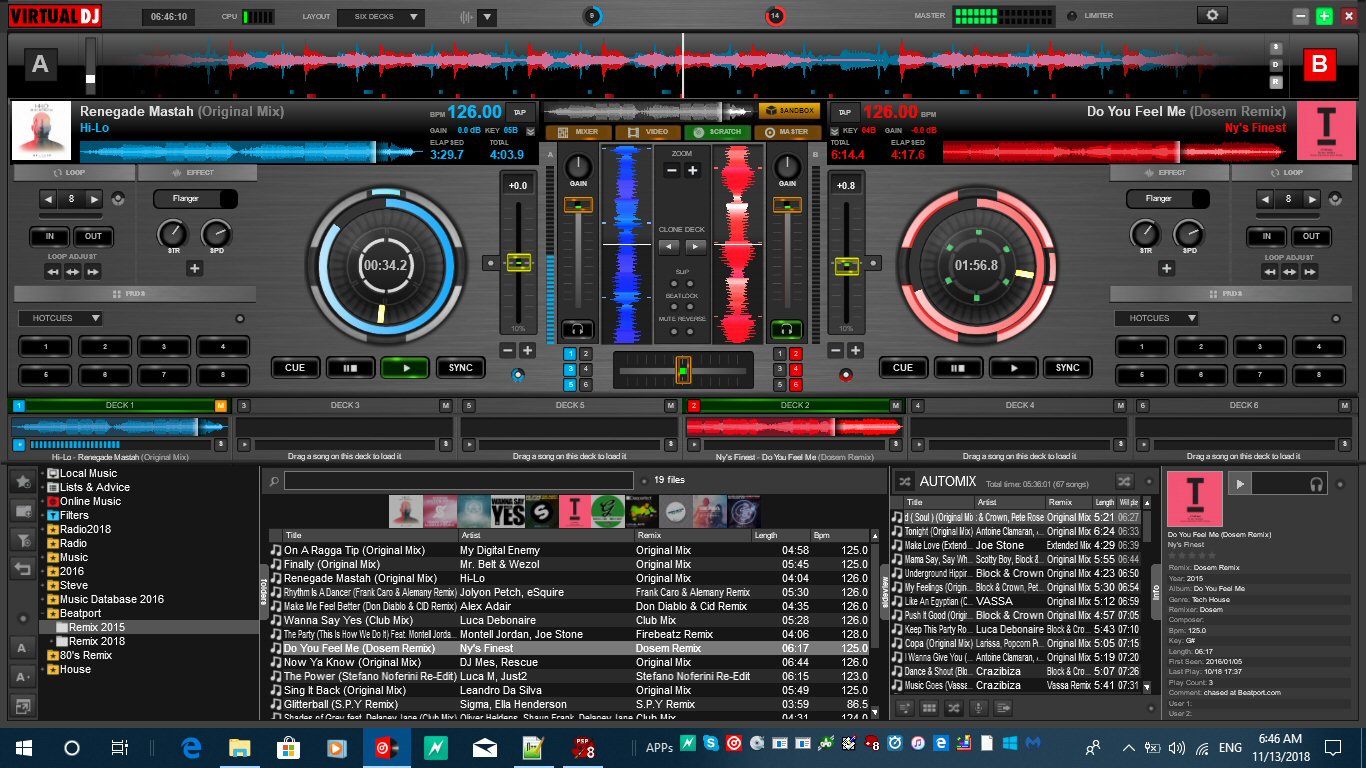Screen dimensions: 1366x768
Task: Toggle the left deck loop on/off round button
Action: [118, 199]
